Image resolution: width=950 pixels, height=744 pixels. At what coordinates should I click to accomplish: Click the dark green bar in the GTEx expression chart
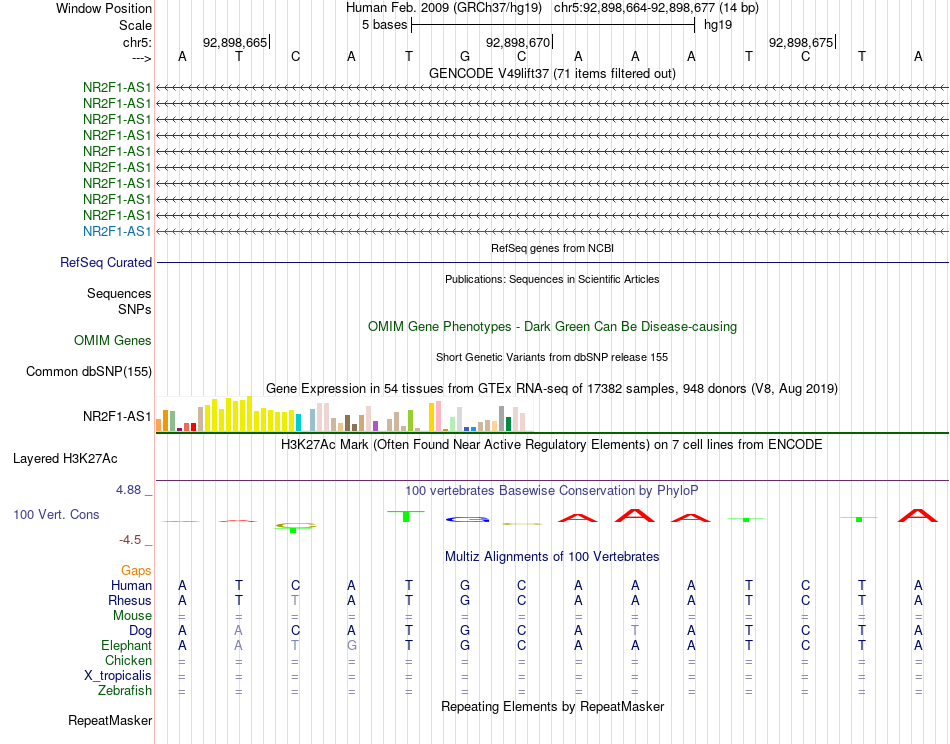click(508, 424)
